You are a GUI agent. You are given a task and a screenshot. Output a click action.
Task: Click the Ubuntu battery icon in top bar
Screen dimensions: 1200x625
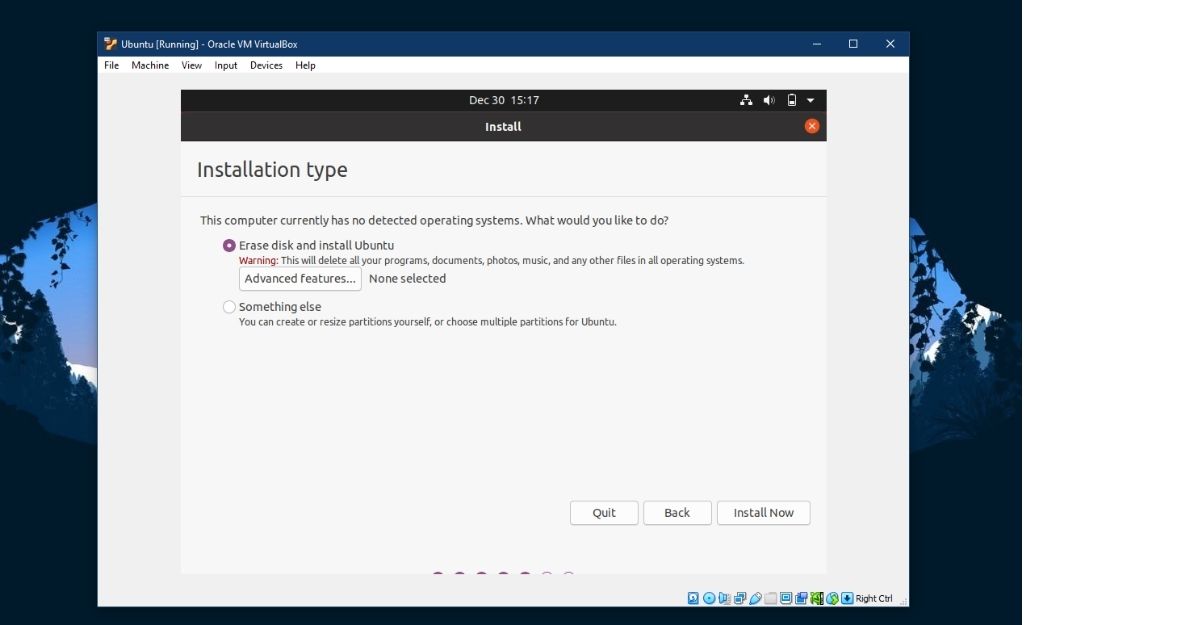(792, 100)
